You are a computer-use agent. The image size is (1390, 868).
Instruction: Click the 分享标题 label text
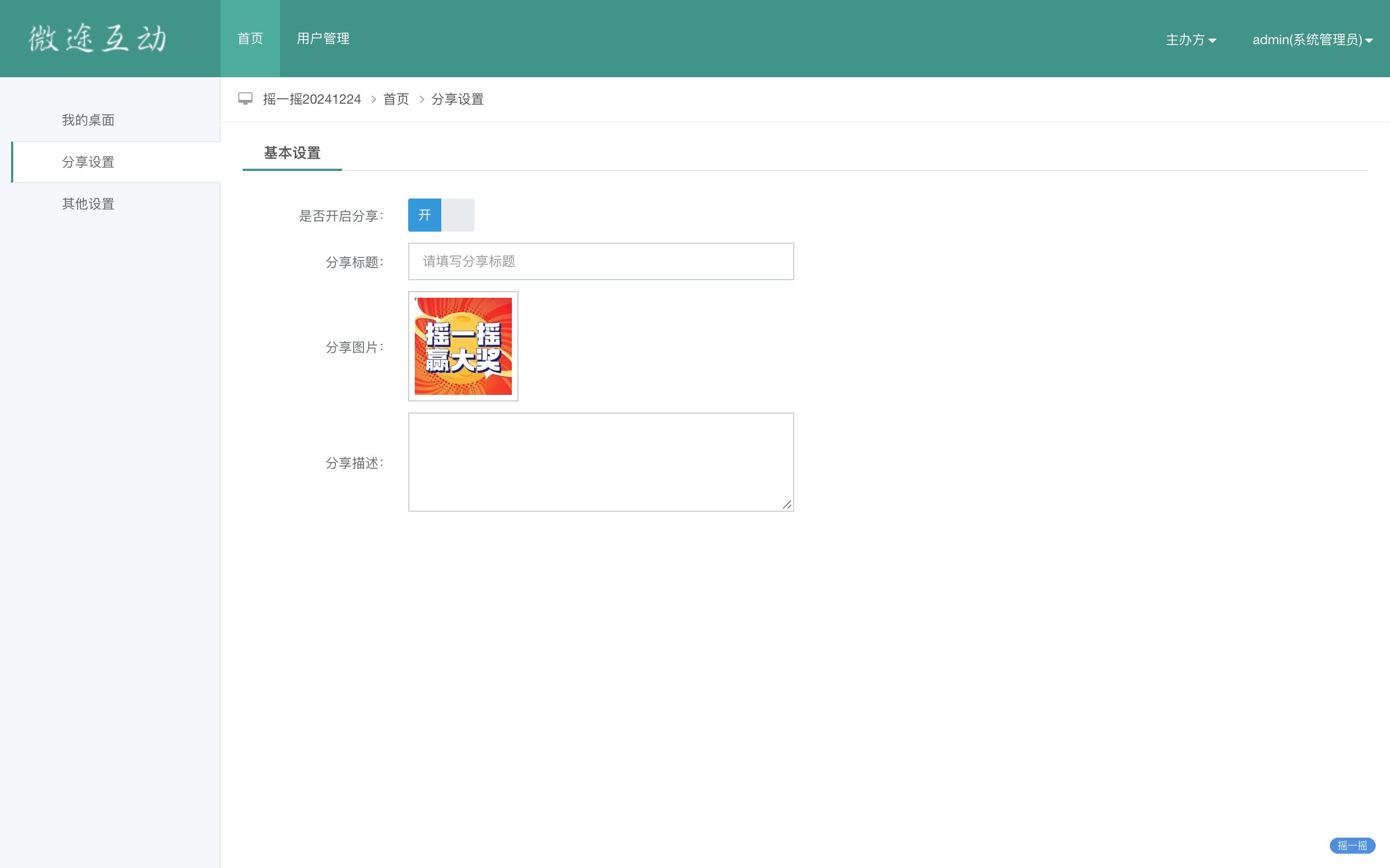[354, 262]
